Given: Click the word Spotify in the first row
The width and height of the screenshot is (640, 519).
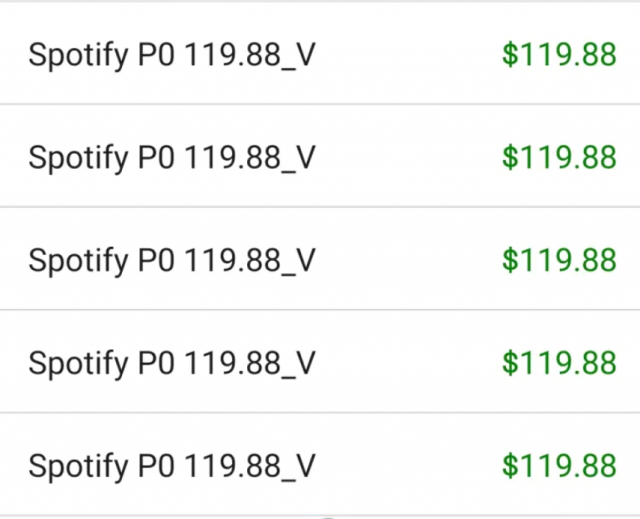Looking at the screenshot, I should click(77, 55).
